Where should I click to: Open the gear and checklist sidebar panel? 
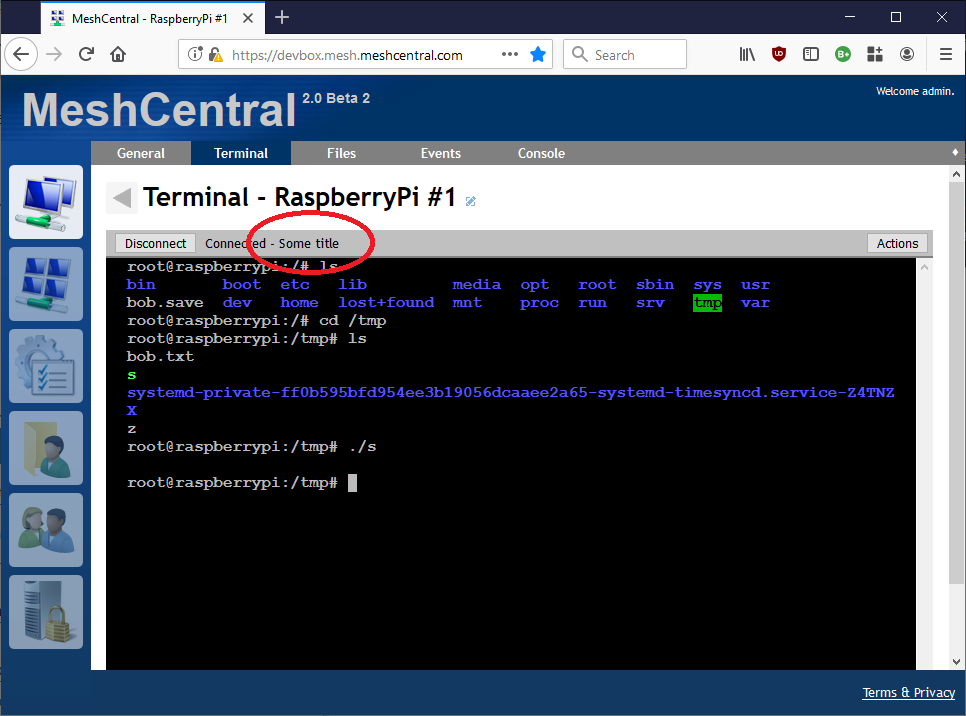coord(46,366)
